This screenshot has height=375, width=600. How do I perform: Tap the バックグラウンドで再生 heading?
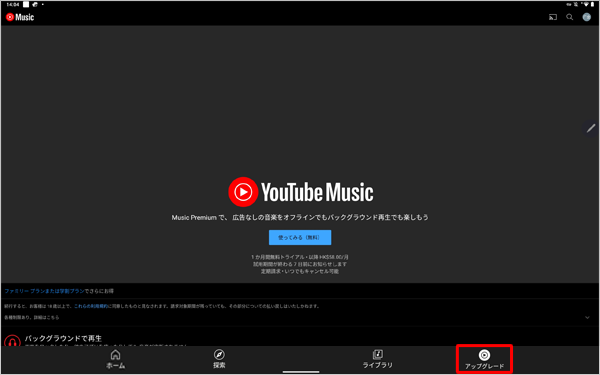(63, 339)
